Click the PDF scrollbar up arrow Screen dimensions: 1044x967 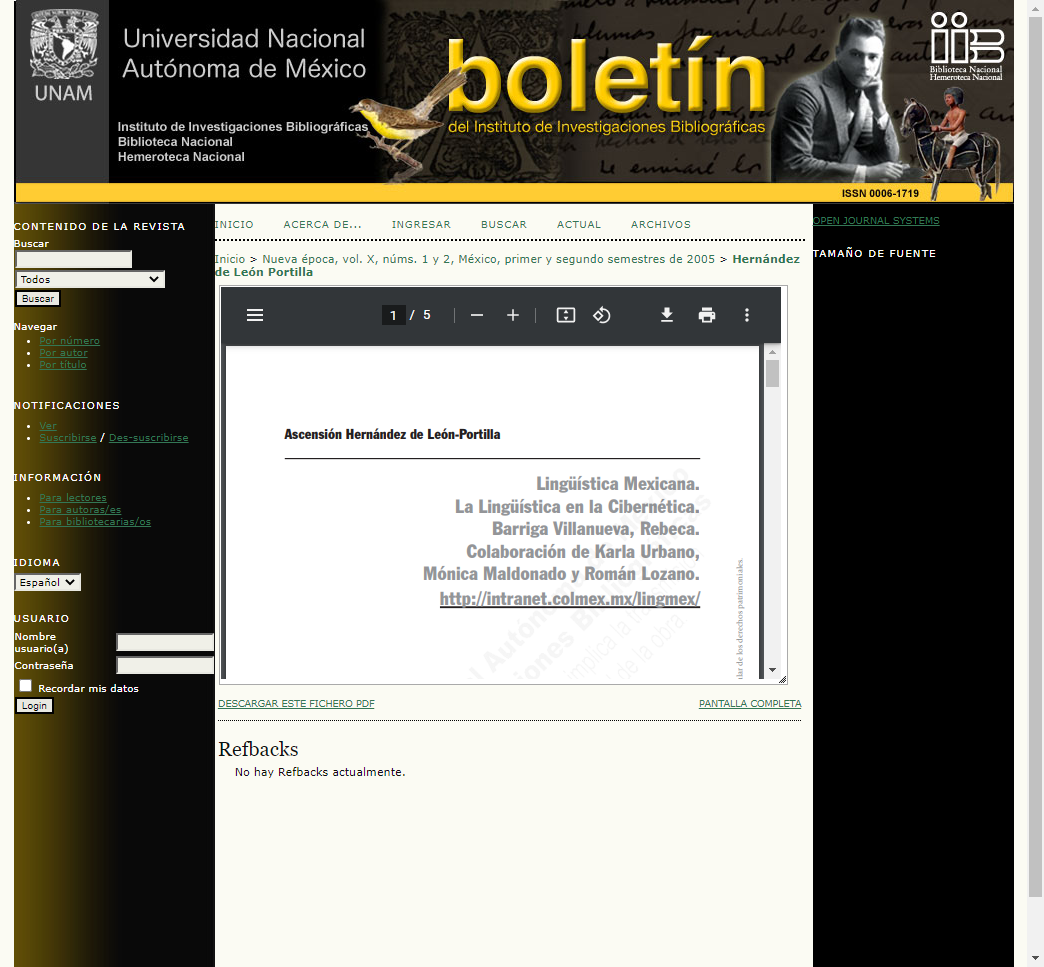(x=772, y=352)
